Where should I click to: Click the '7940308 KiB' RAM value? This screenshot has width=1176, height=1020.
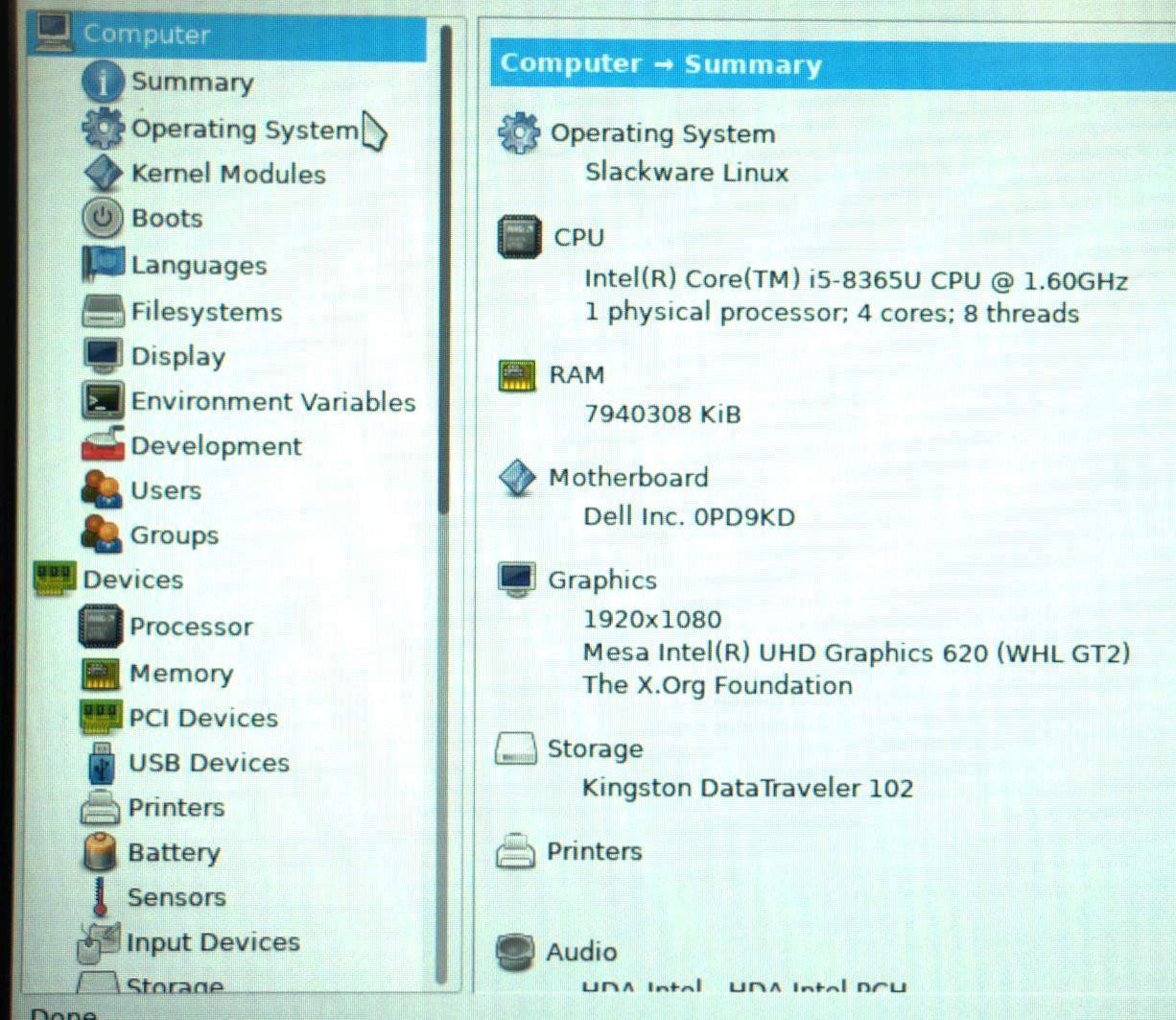[663, 415]
